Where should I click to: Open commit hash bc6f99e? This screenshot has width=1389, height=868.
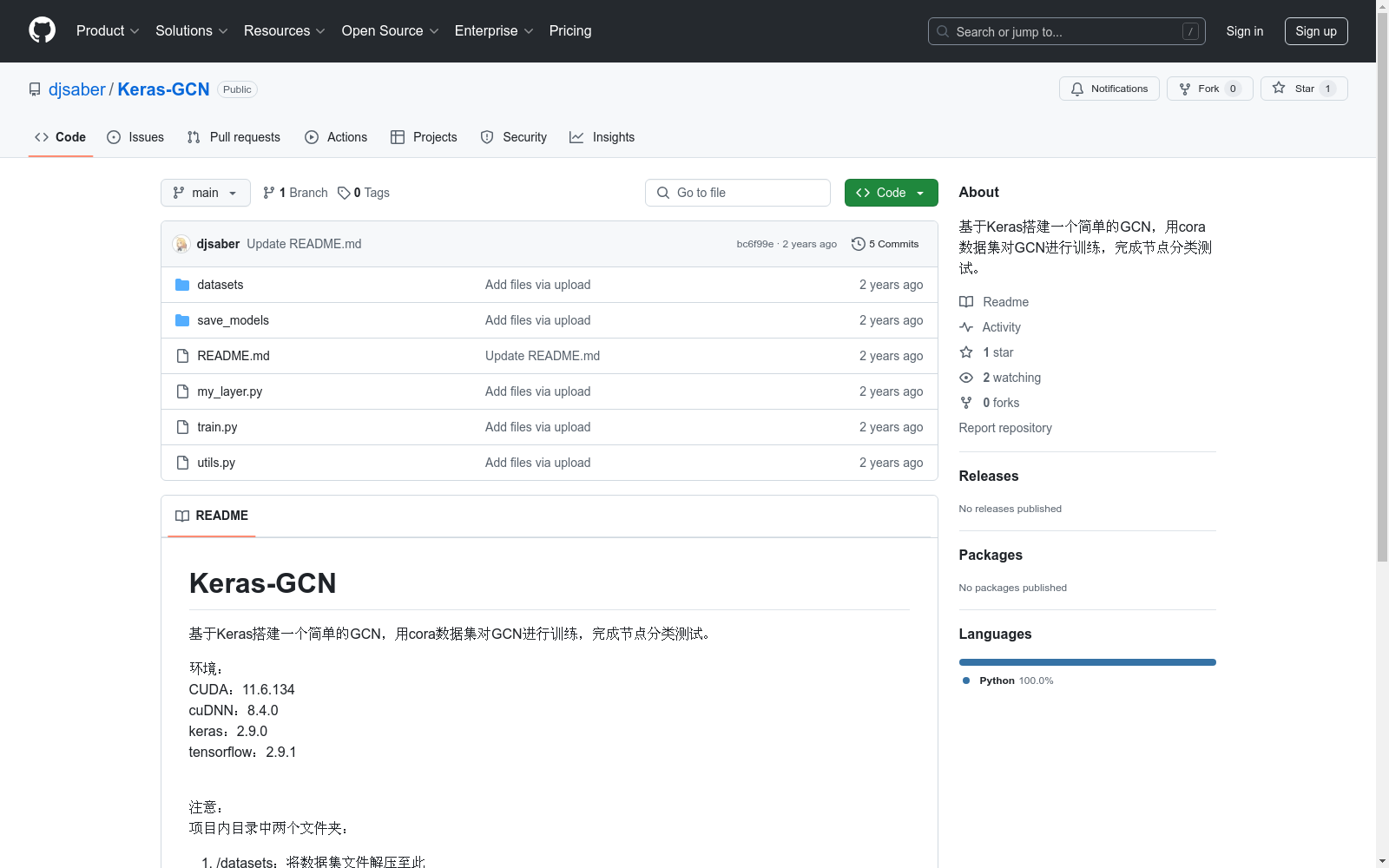(755, 244)
